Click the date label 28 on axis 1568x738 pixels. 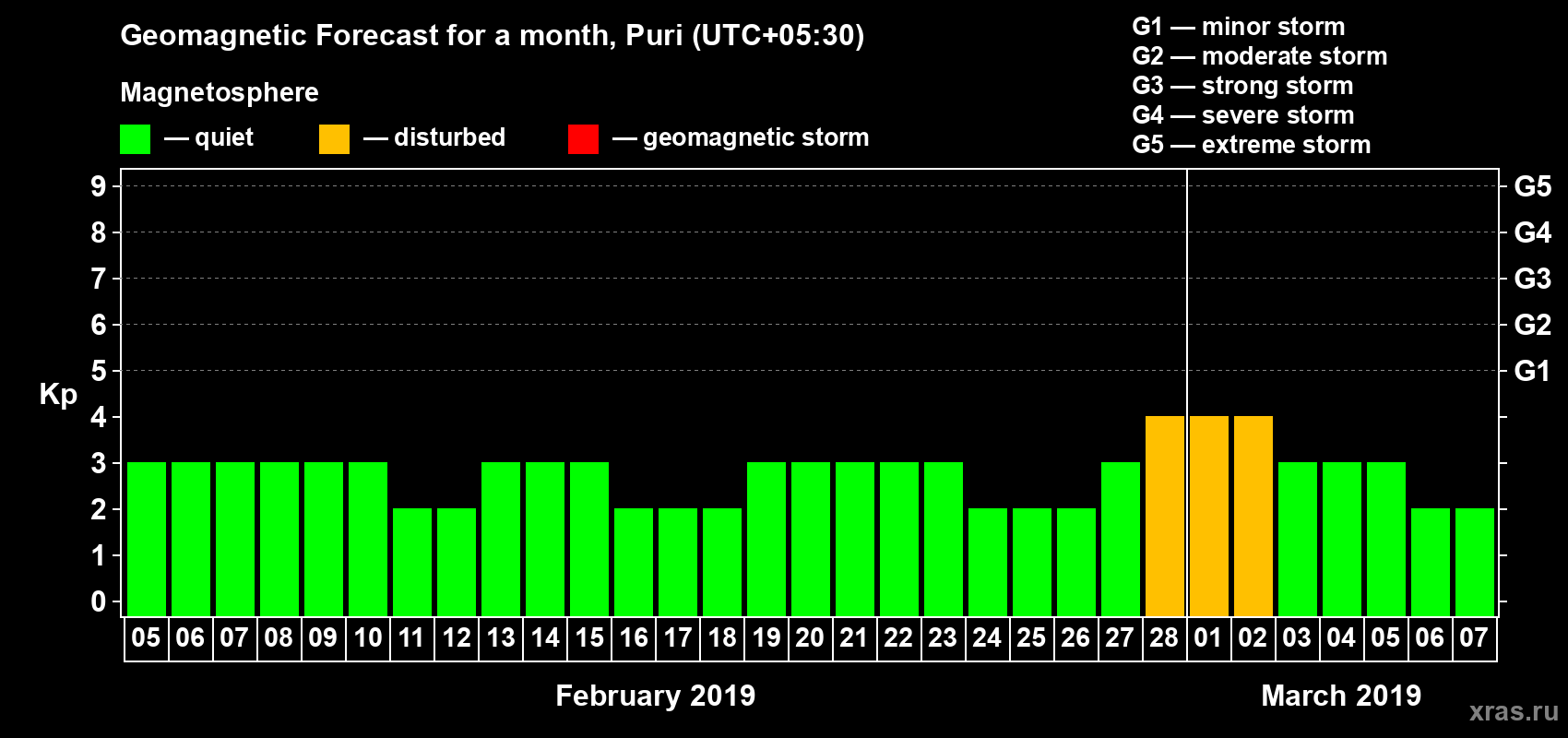(x=1164, y=637)
